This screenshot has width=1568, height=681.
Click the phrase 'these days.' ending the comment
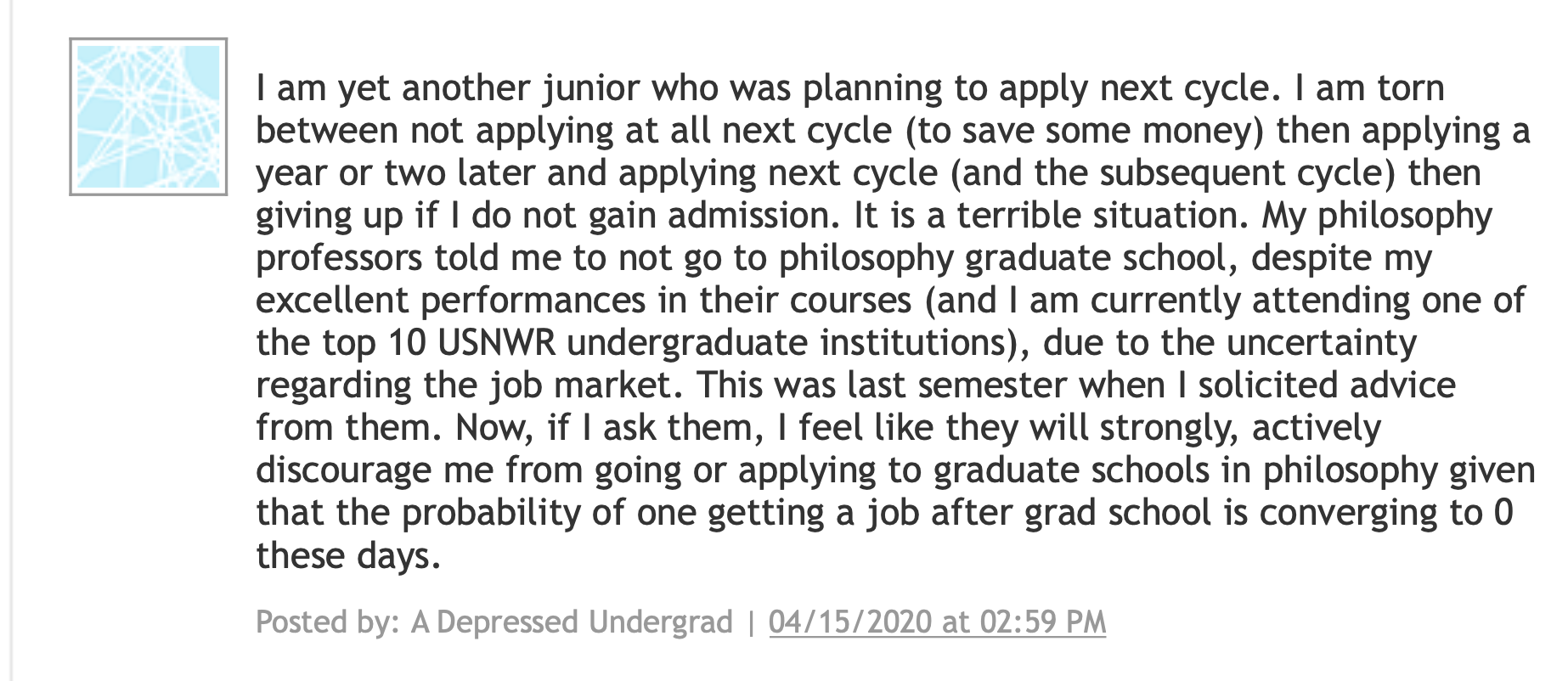(x=348, y=555)
